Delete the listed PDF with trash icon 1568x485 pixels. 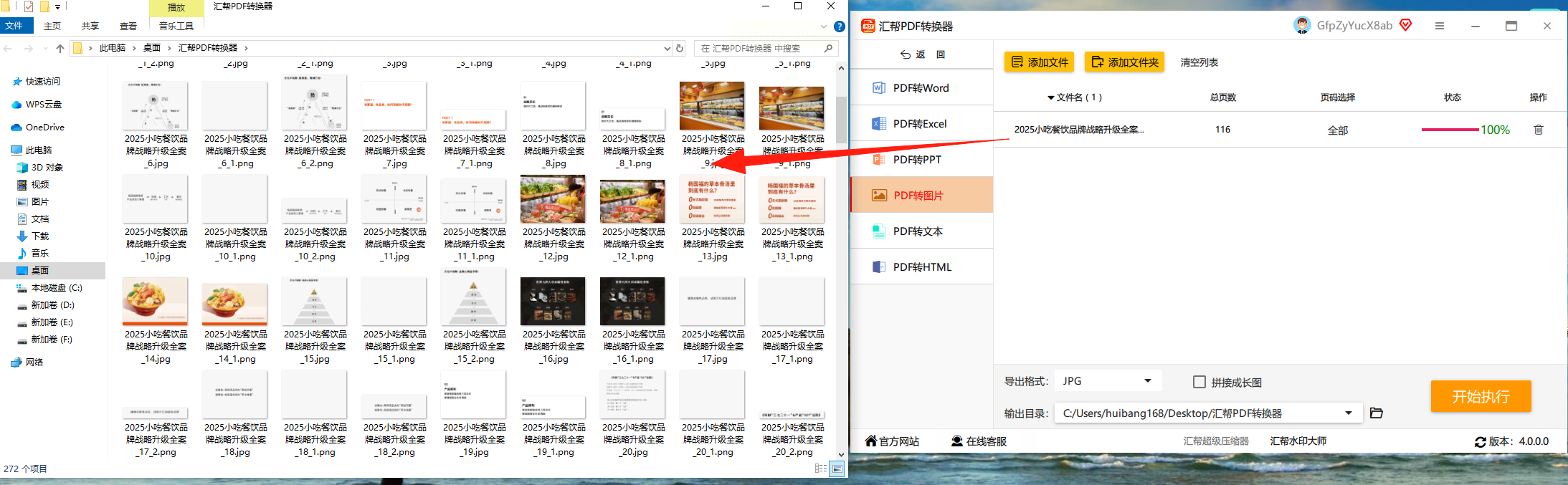pos(1538,130)
